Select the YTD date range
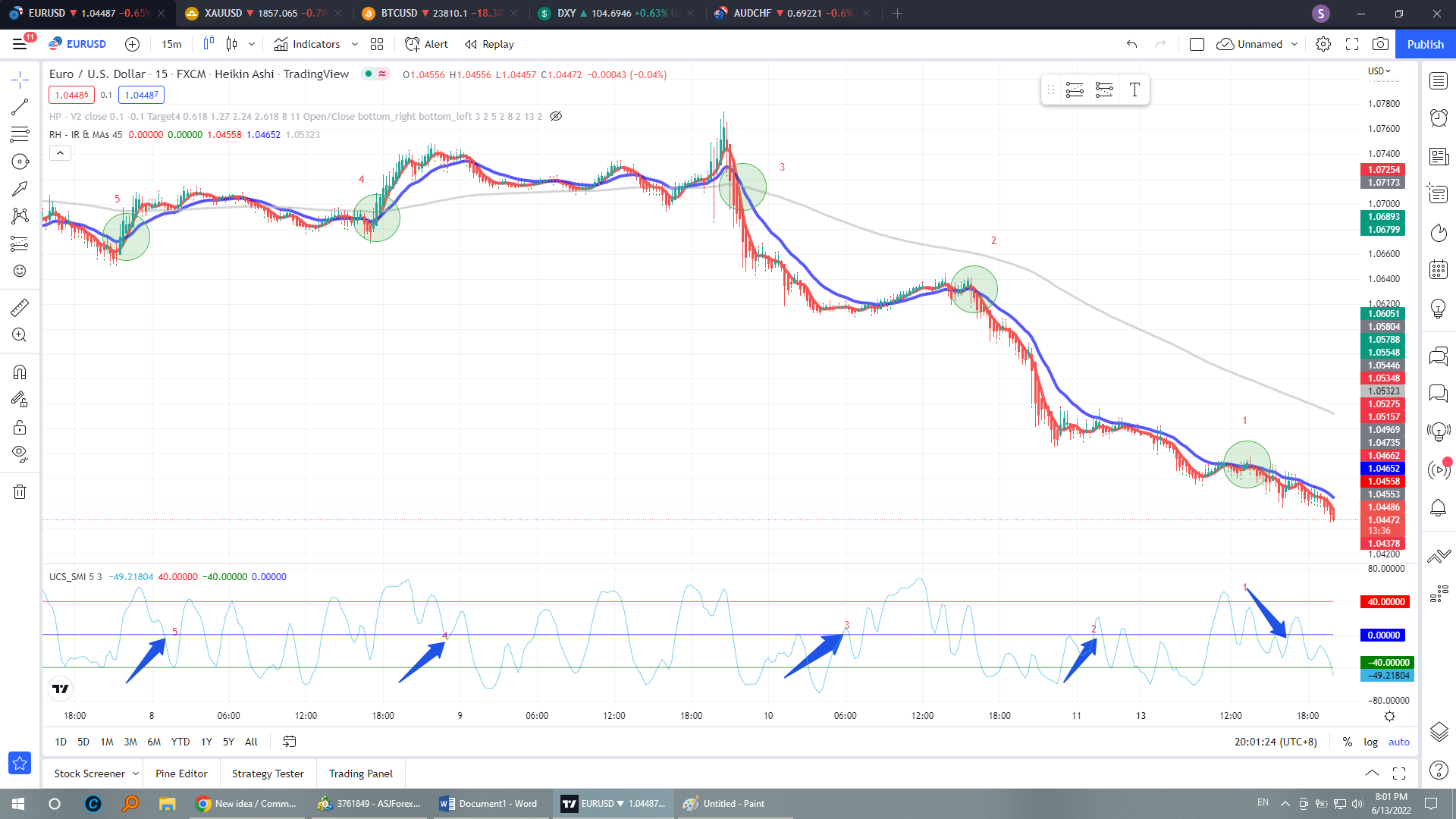This screenshot has width=1456, height=819. point(180,742)
